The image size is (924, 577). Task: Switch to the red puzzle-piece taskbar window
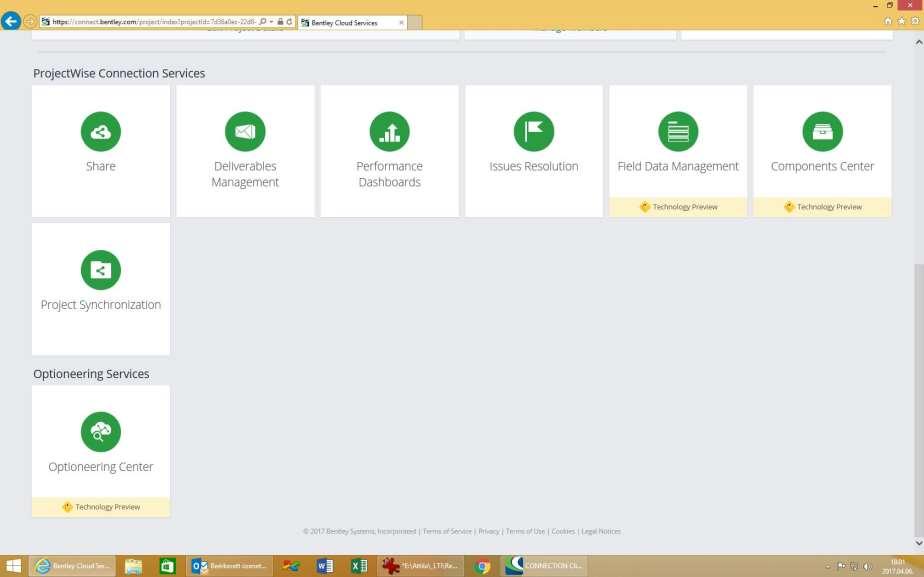[420, 566]
